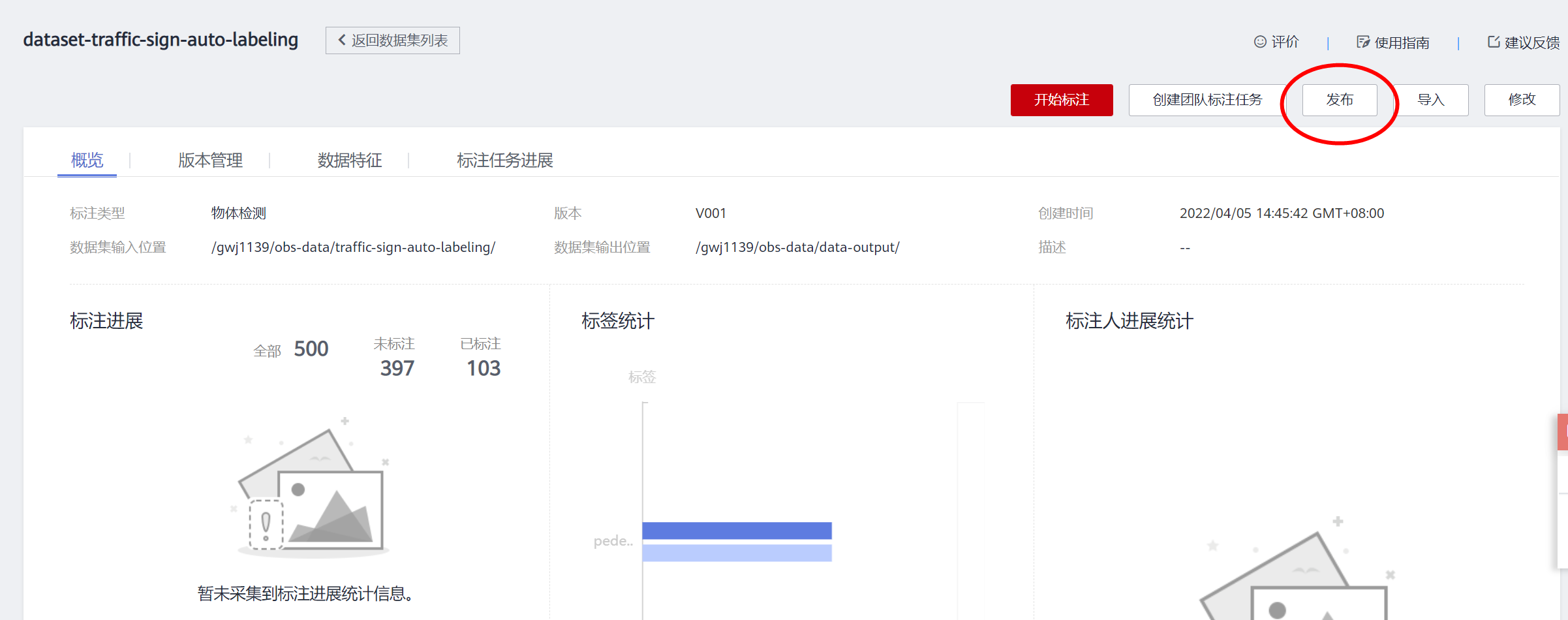Click the 建议反馈 external link icon
1568x620 pixels.
coord(1494,42)
